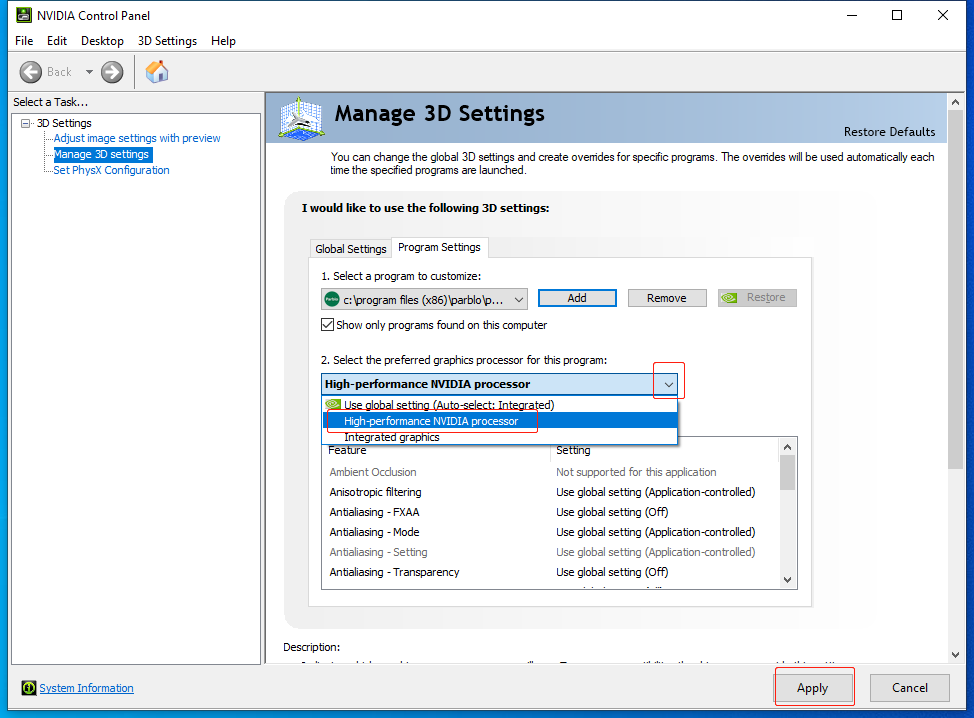The height and width of the screenshot is (718, 974).
Task: Click the Apply button
Action: pos(812,688)
